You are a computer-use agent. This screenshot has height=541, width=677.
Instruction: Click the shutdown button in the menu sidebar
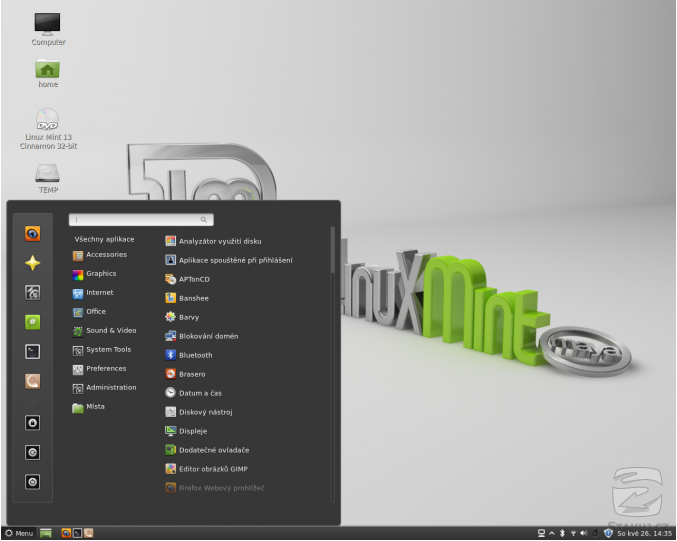tap(32, 482)
